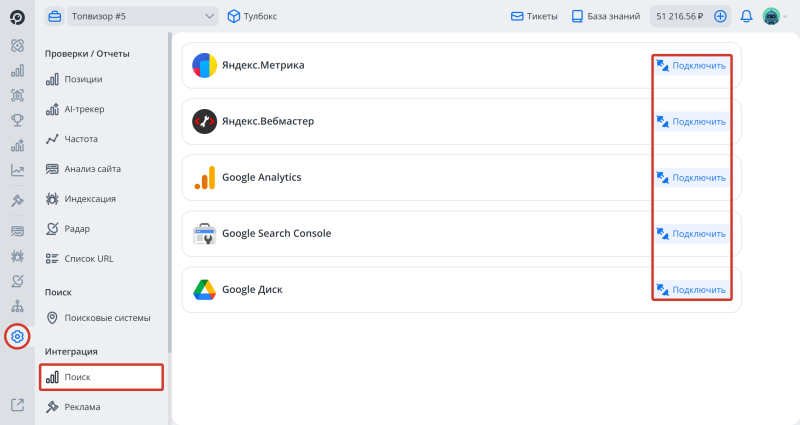
Task: Click the sidebar vertical scrollbar
Action: click(170, 193)
